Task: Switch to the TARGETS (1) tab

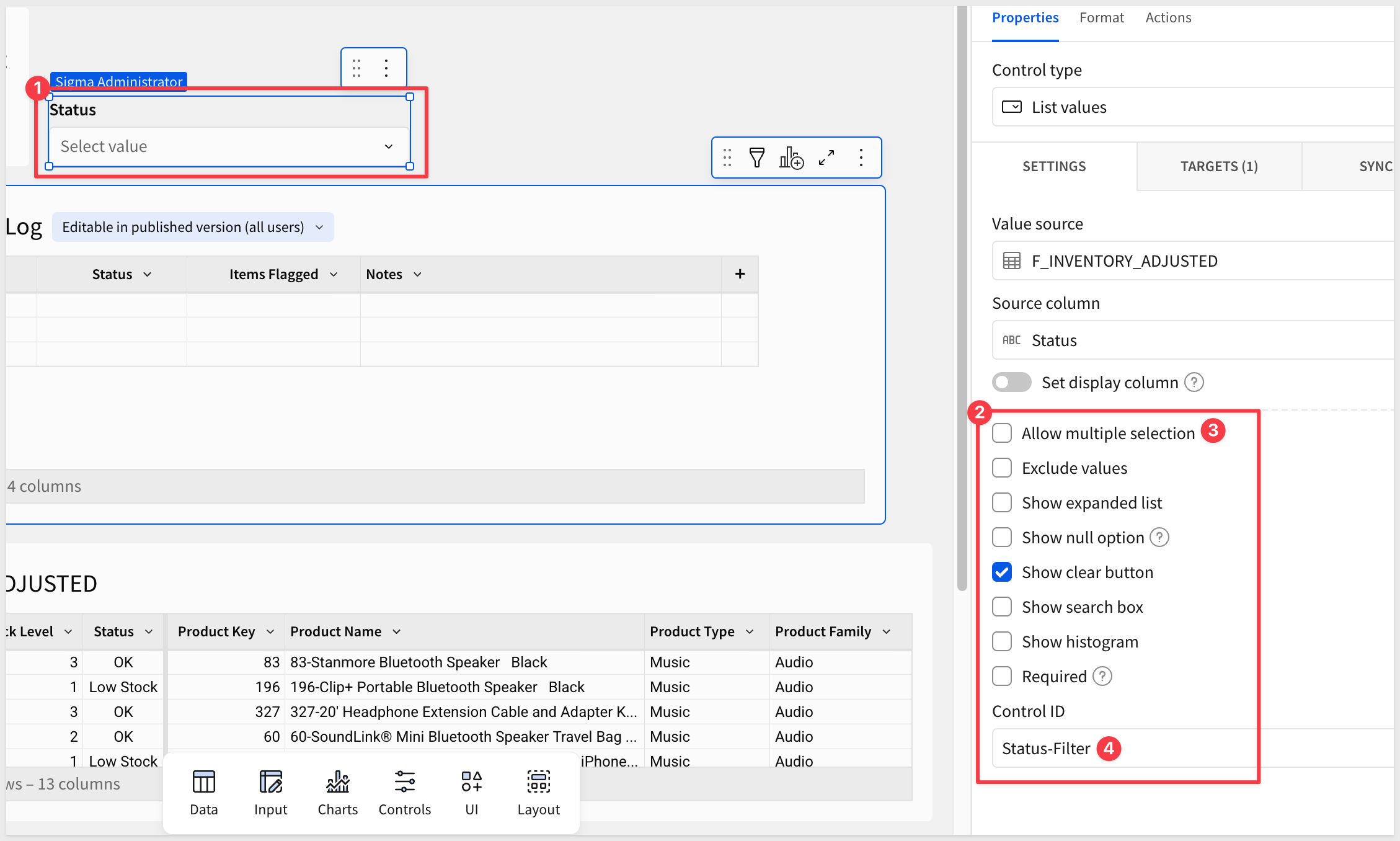Action: [1218, 166]
